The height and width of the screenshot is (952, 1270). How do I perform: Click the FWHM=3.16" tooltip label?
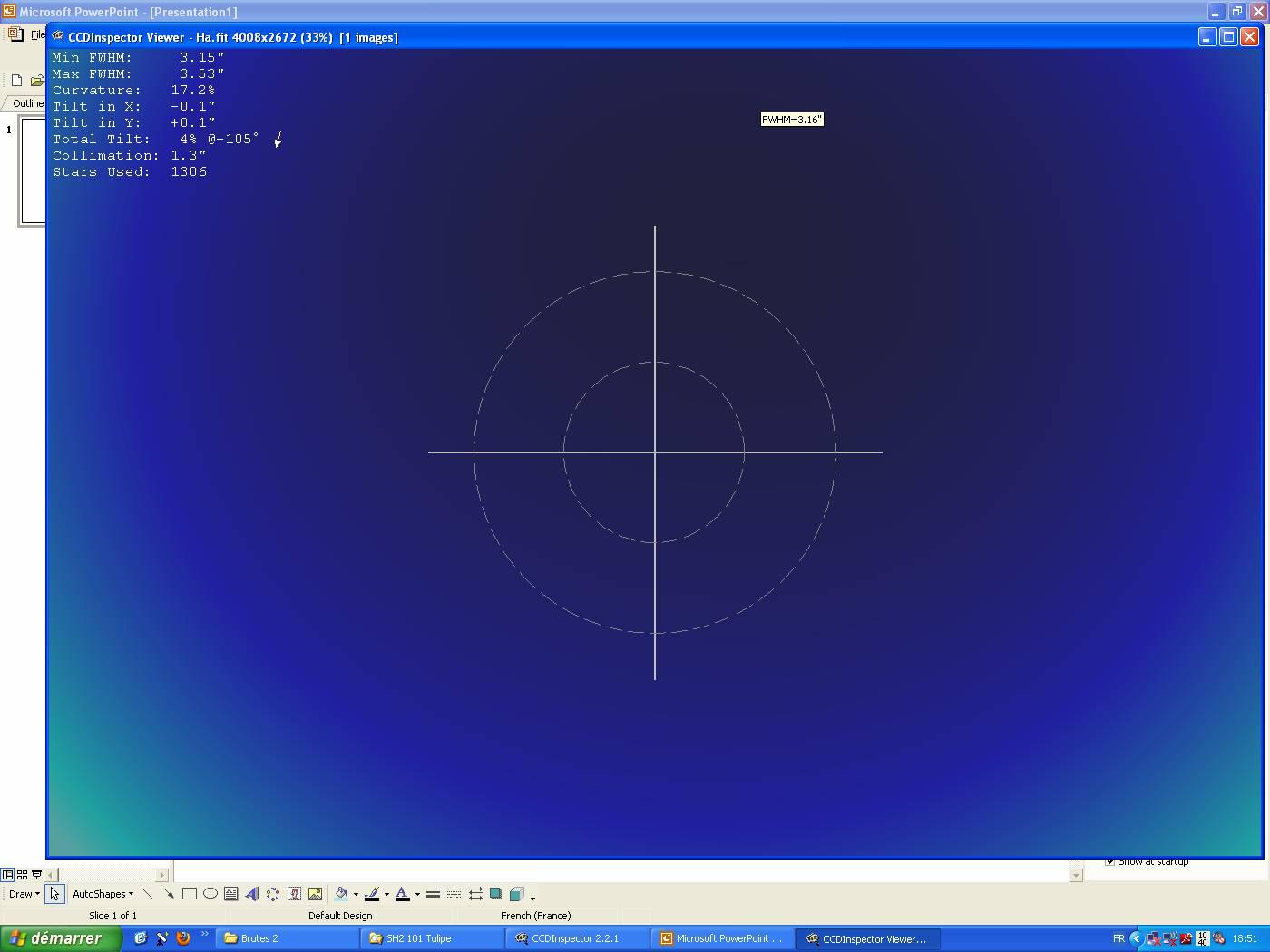(792, 120)
